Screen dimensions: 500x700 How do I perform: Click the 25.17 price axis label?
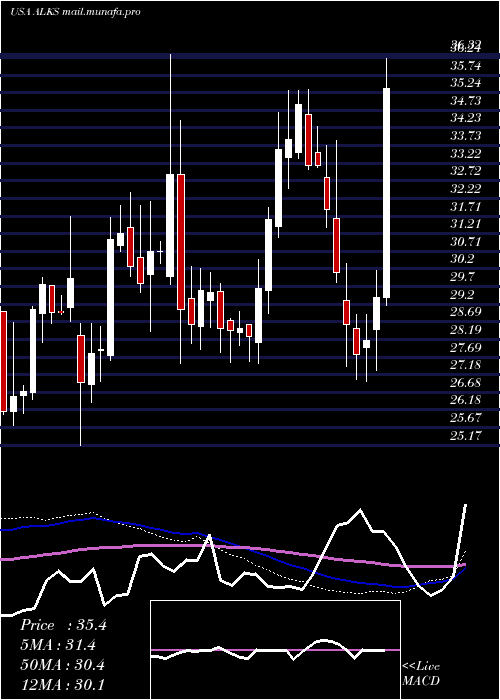466,436
